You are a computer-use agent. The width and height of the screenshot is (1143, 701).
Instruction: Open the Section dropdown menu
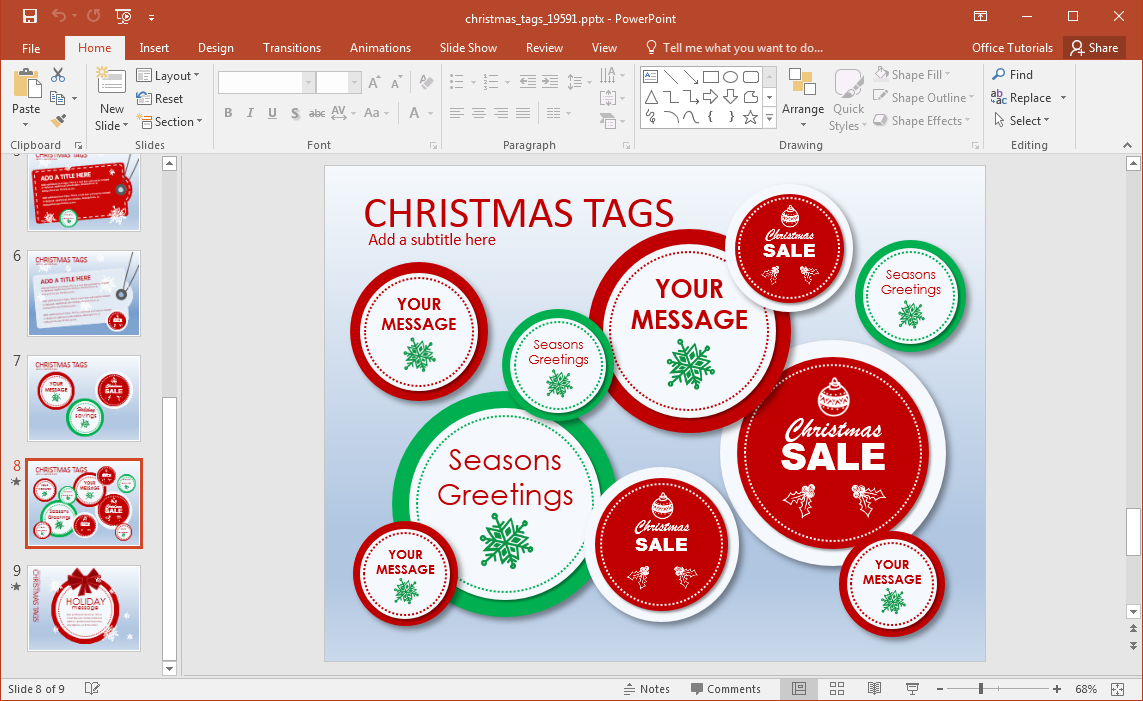(169, 122)
